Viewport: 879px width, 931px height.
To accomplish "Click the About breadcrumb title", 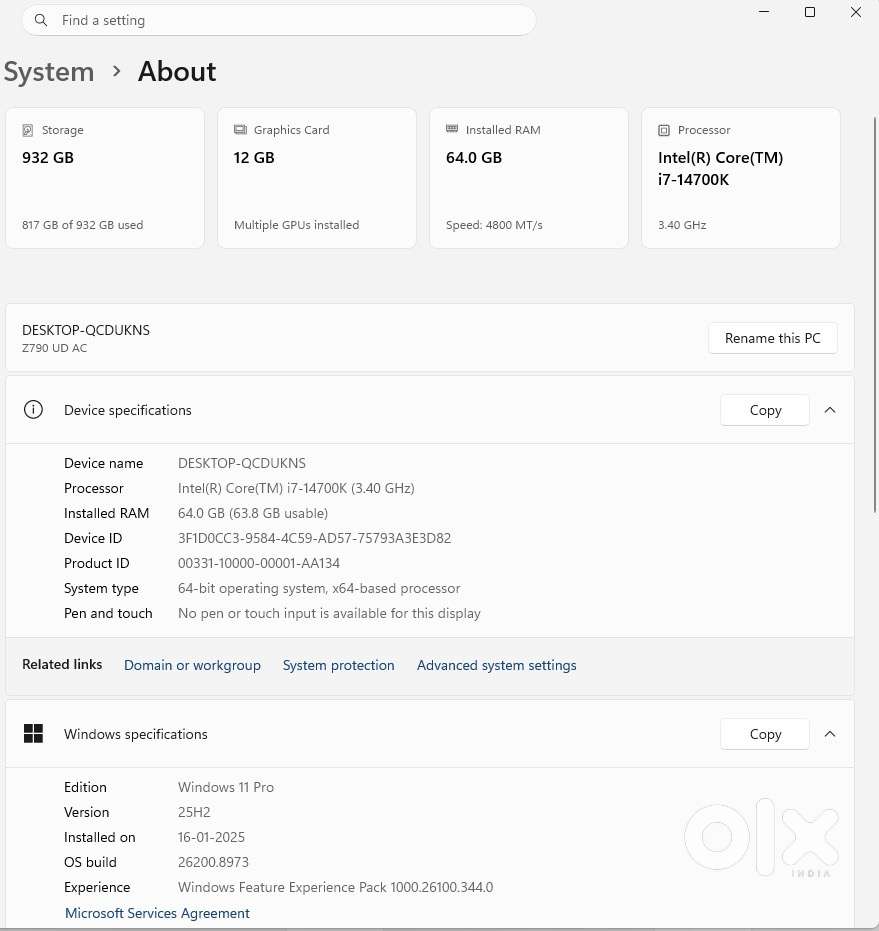I will (177, 71).
